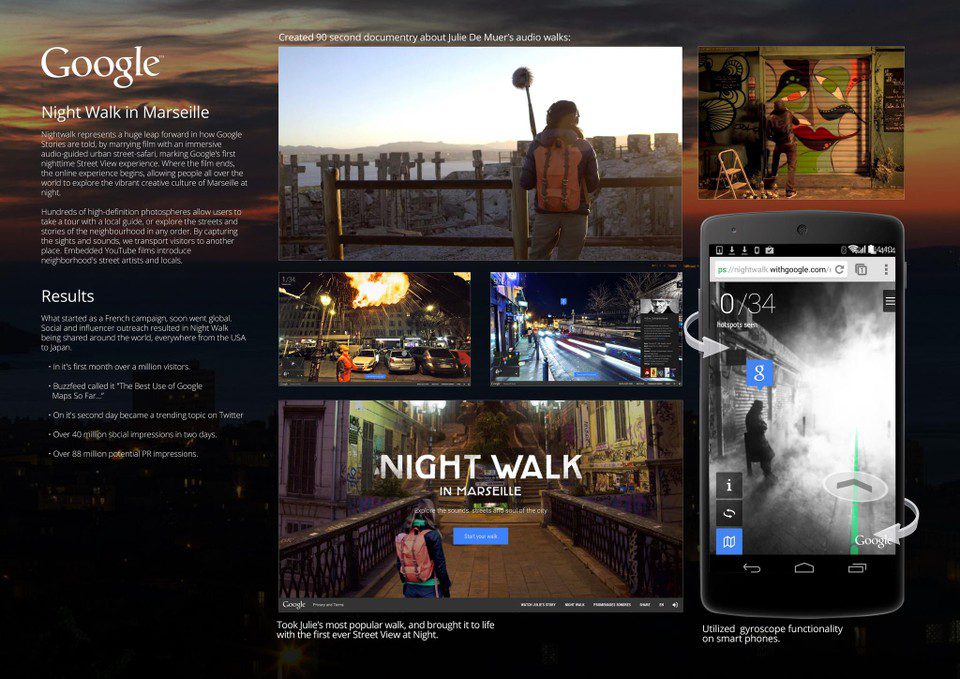Open the blue map icon on the phone

coord(729,541)
